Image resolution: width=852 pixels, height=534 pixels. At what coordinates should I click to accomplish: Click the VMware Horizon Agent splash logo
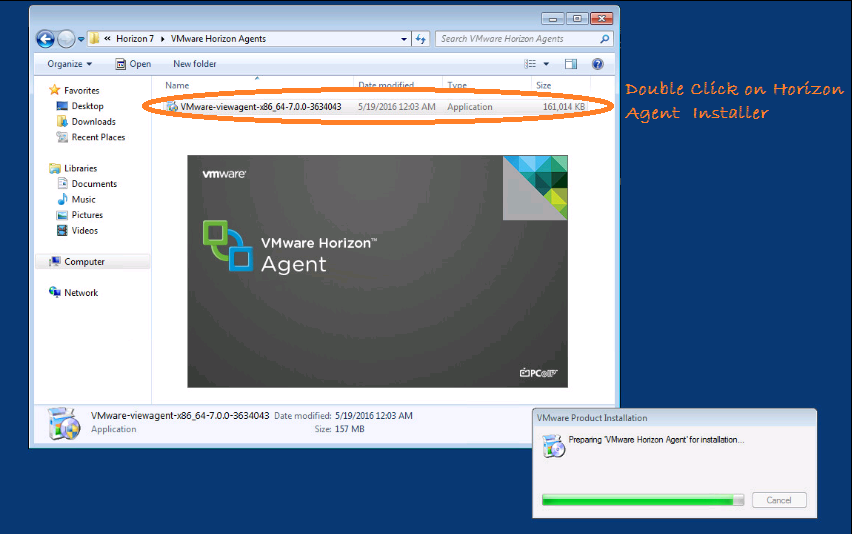coord(228,246)
